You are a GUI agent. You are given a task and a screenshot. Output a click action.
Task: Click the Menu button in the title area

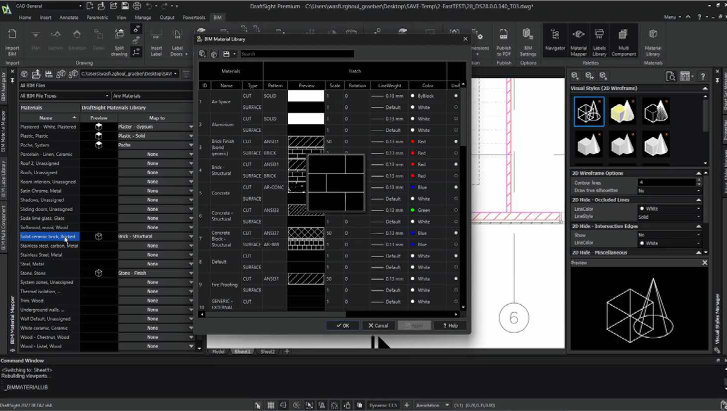click(672, 17)
